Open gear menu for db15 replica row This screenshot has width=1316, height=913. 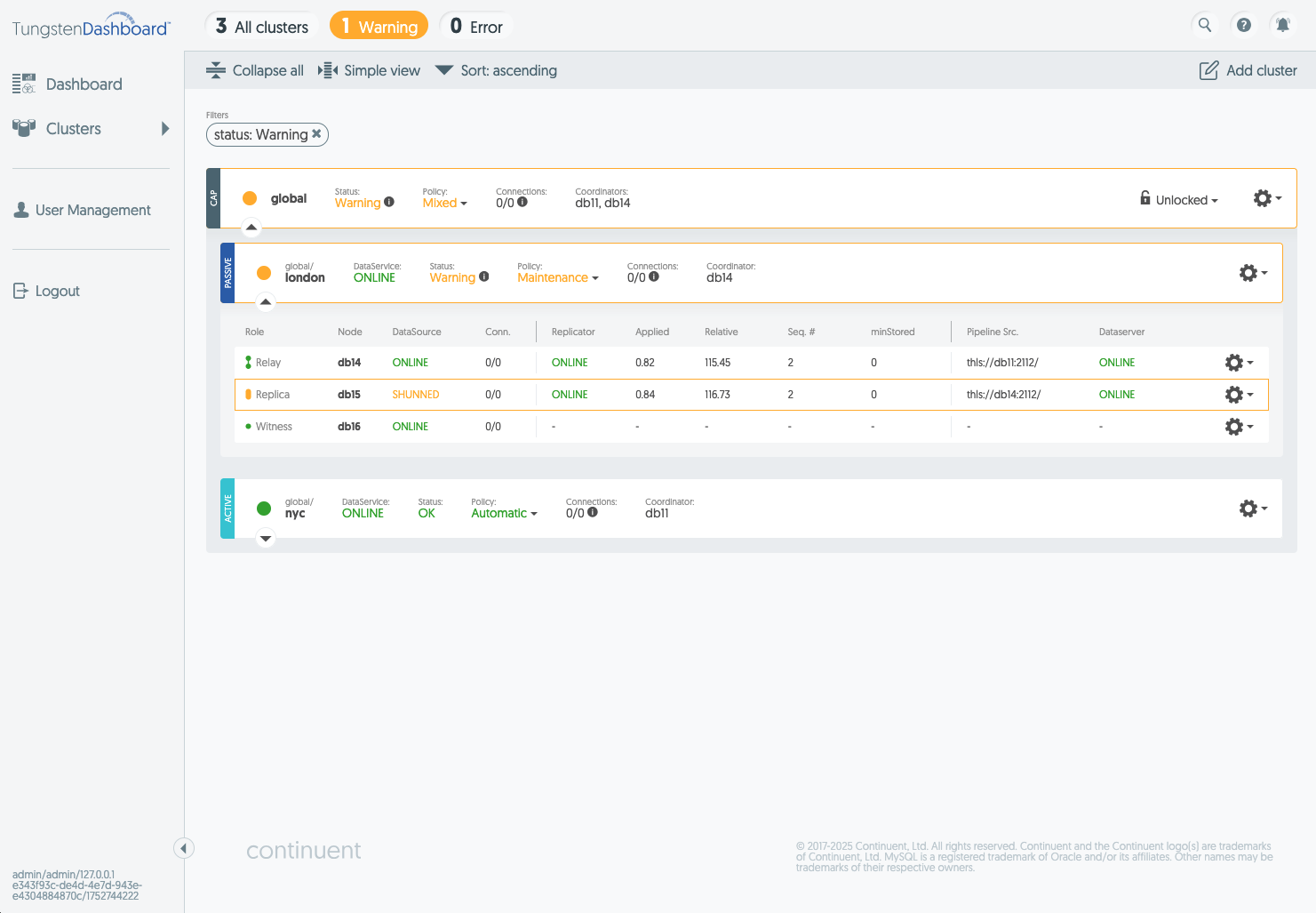pyautogui.click(x=1239, y=395)
